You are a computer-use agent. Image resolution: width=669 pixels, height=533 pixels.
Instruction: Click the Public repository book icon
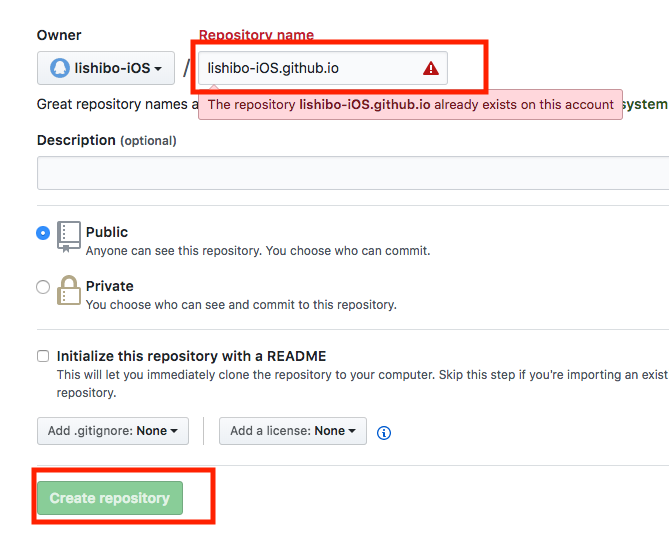coord(69,237)
